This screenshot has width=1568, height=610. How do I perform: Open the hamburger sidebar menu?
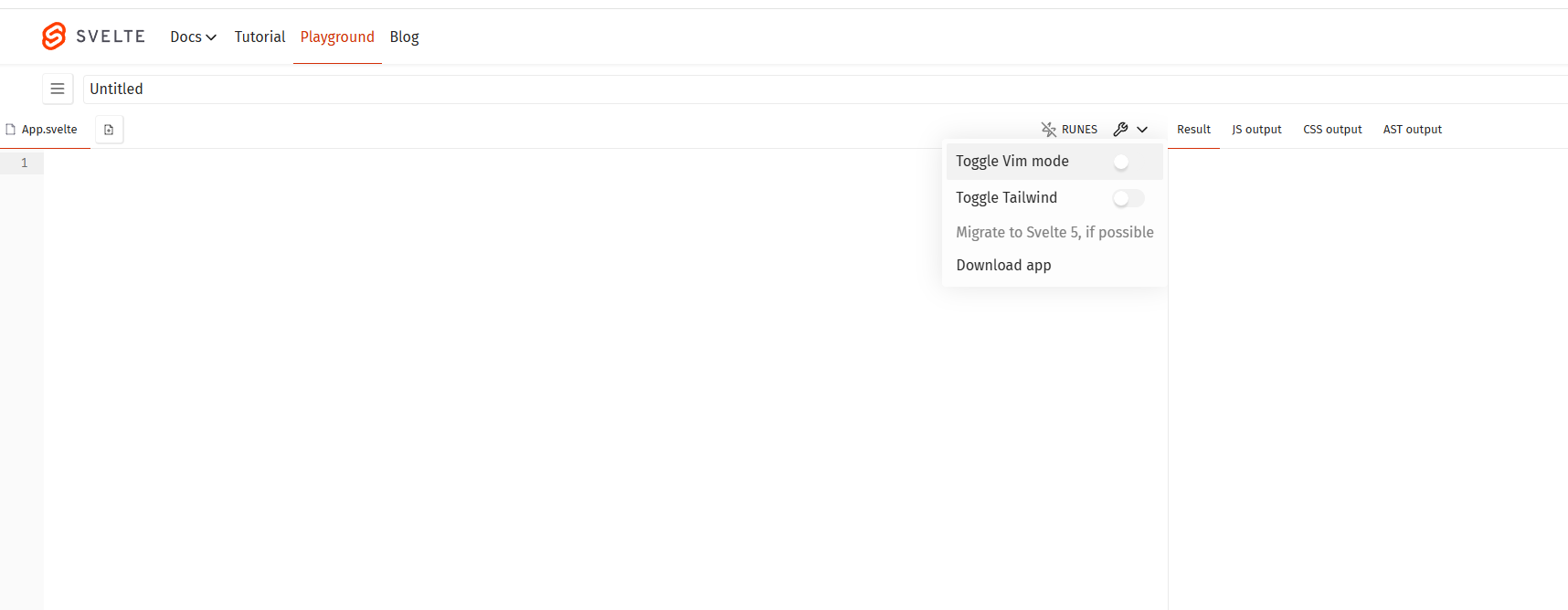pyautogui.click(x=58, y=89)
